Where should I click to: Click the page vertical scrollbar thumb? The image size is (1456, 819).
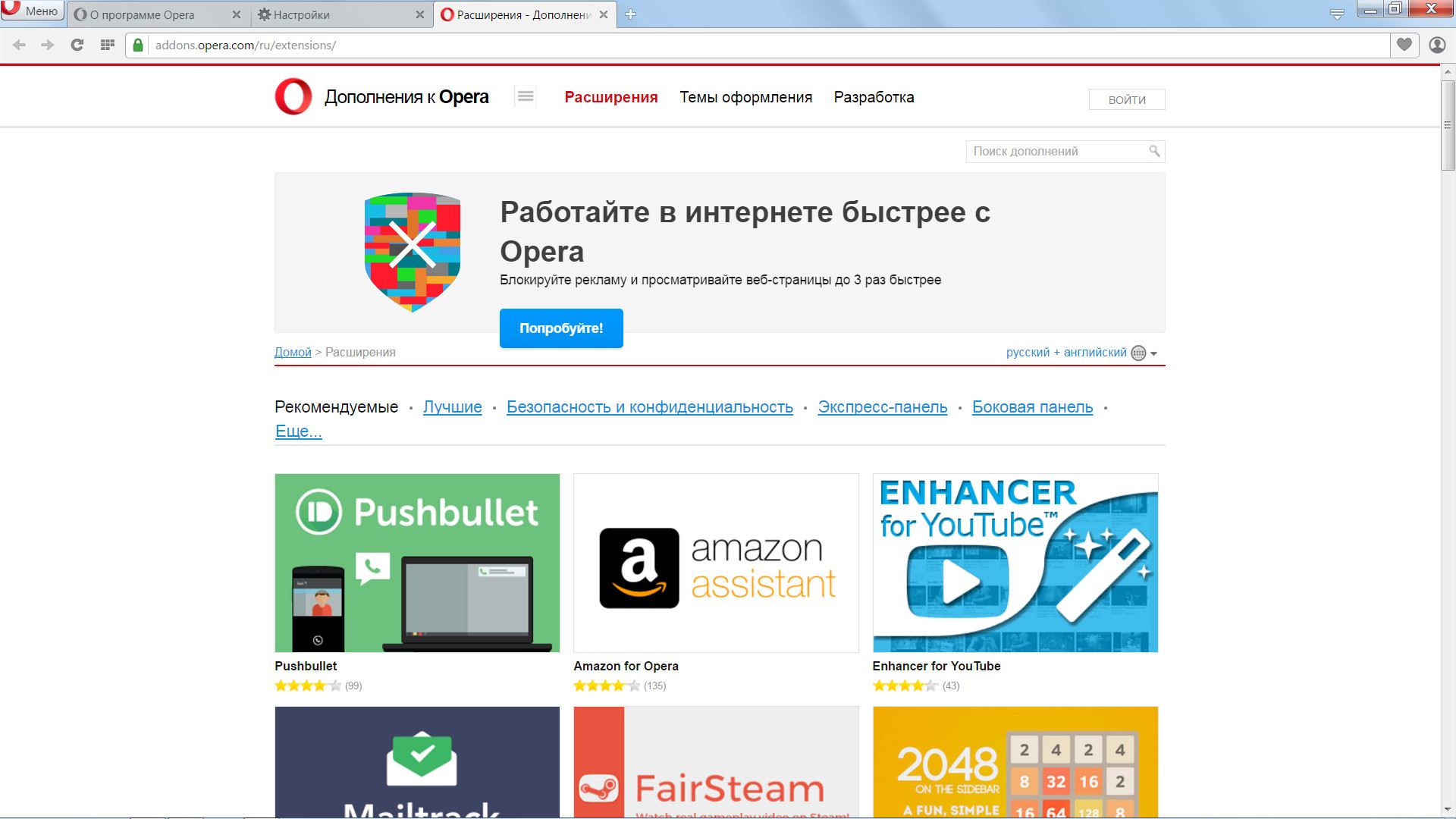(1448, 124)
